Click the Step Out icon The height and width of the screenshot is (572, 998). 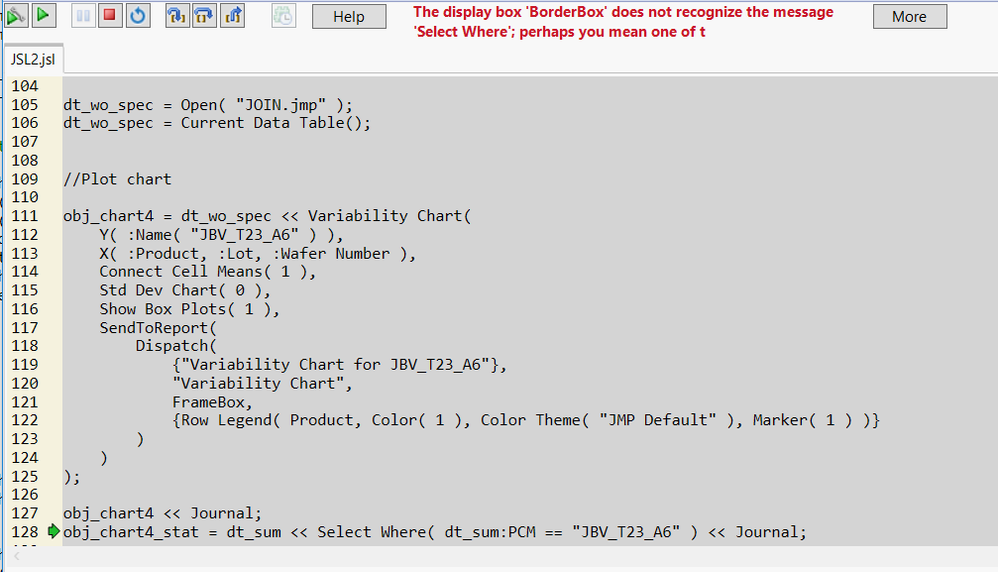coord(232,16)
